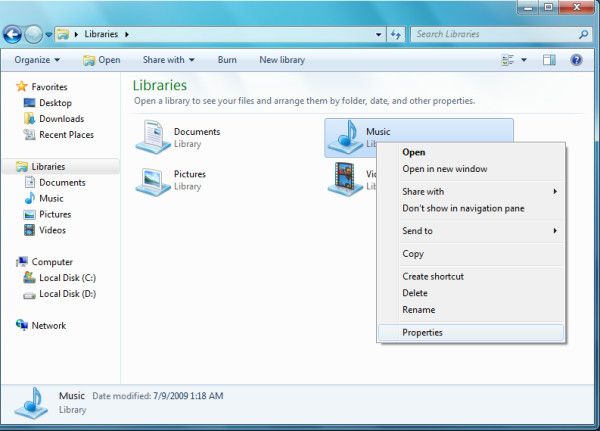The height and width of the screenshot is (431, 600).
Task: Open the Share with toolbar dropdown
Action: click(x=169, y=60)
